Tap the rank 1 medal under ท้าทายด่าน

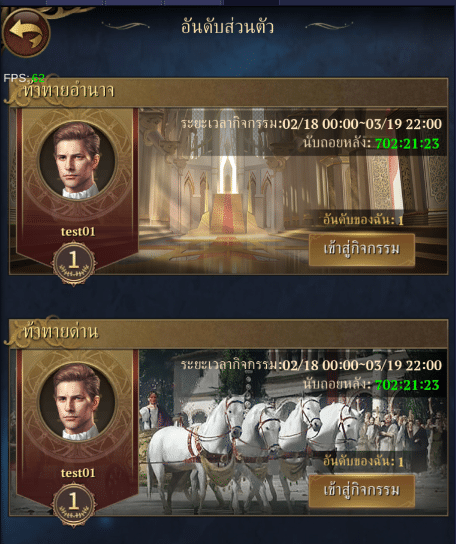pos(74,505)
